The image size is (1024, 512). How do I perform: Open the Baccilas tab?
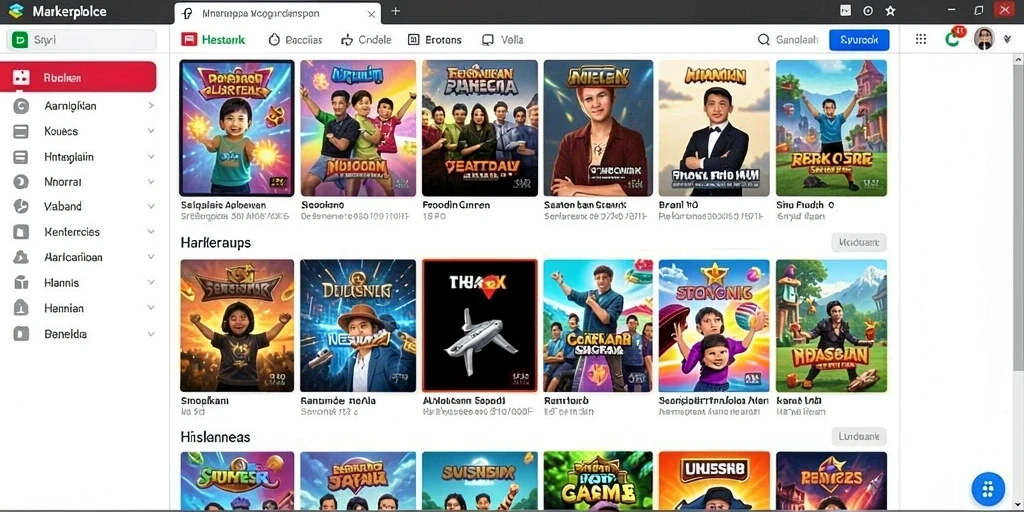click(295, 40)
